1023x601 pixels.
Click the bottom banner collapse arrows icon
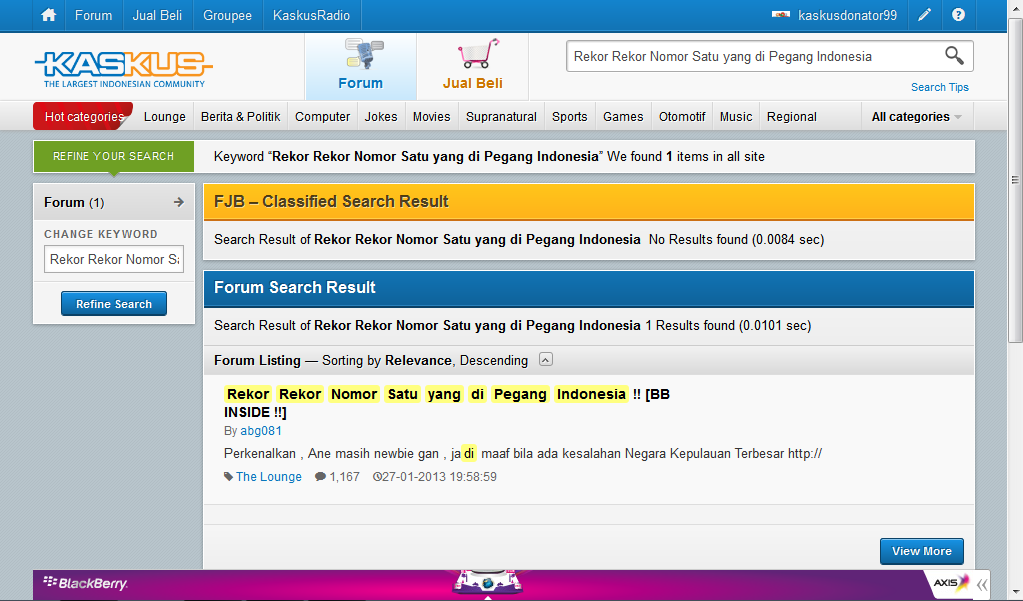[983, 584]
